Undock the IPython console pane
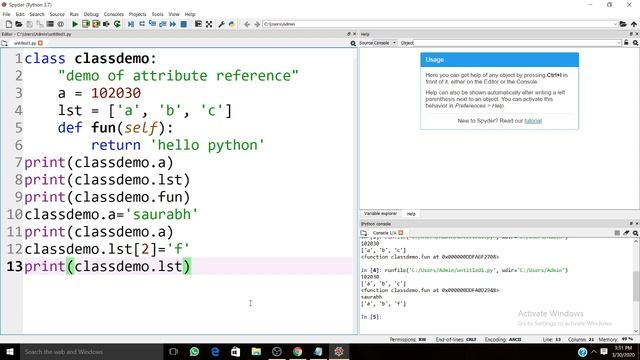Viewport: 640px width, 360px height. [x=631, y=224]
